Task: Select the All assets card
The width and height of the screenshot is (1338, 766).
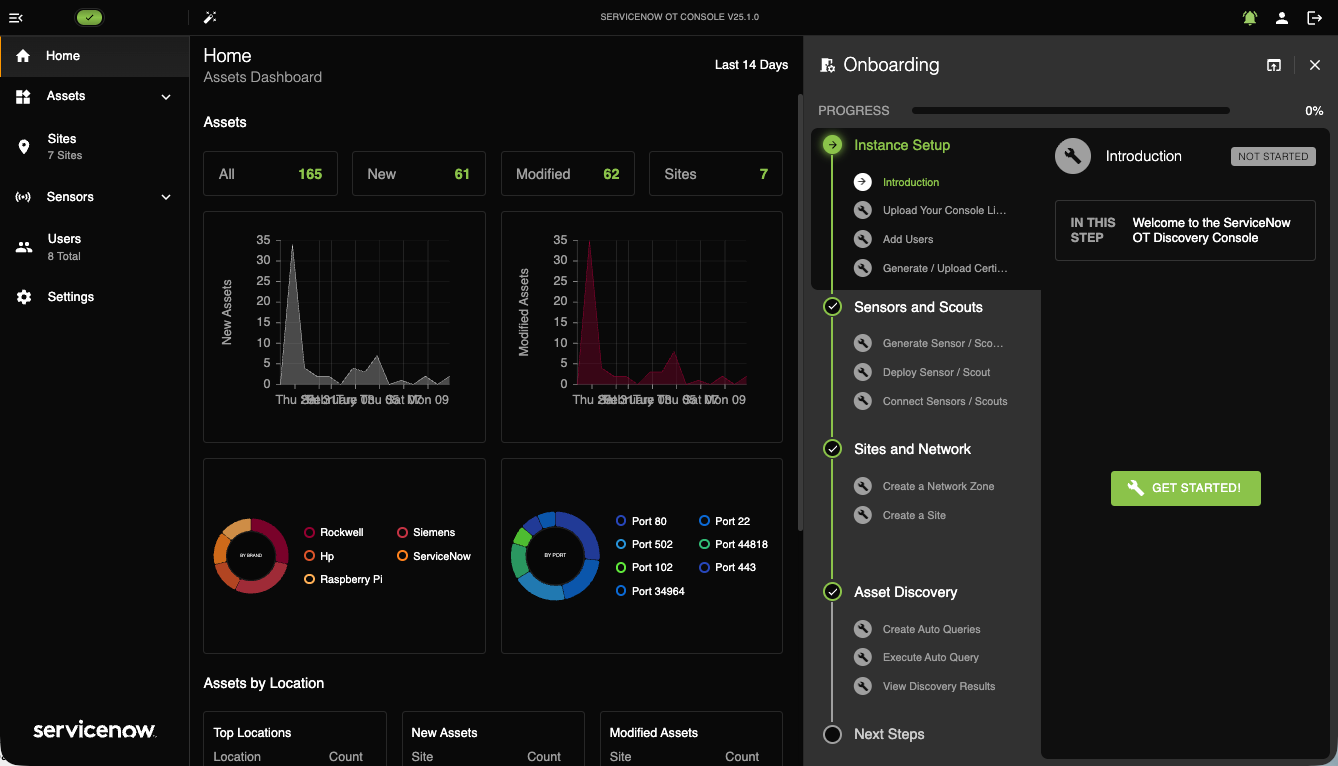Action: 270,174
